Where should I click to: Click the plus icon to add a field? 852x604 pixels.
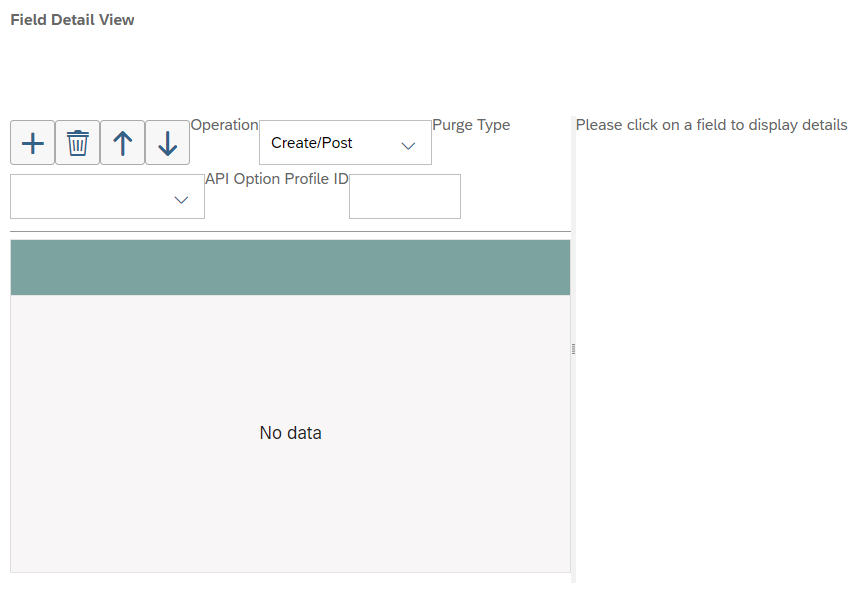tap(33, 143)
